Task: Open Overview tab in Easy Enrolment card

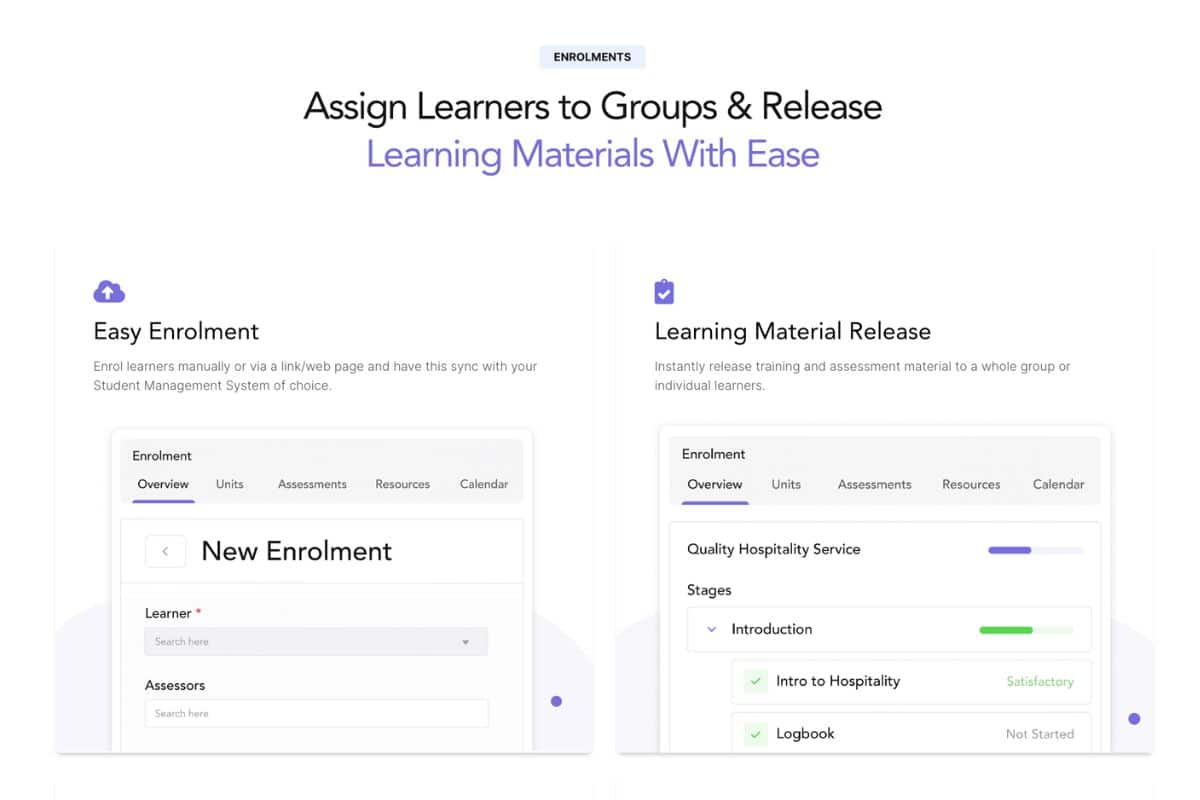Action: [163, 484]
